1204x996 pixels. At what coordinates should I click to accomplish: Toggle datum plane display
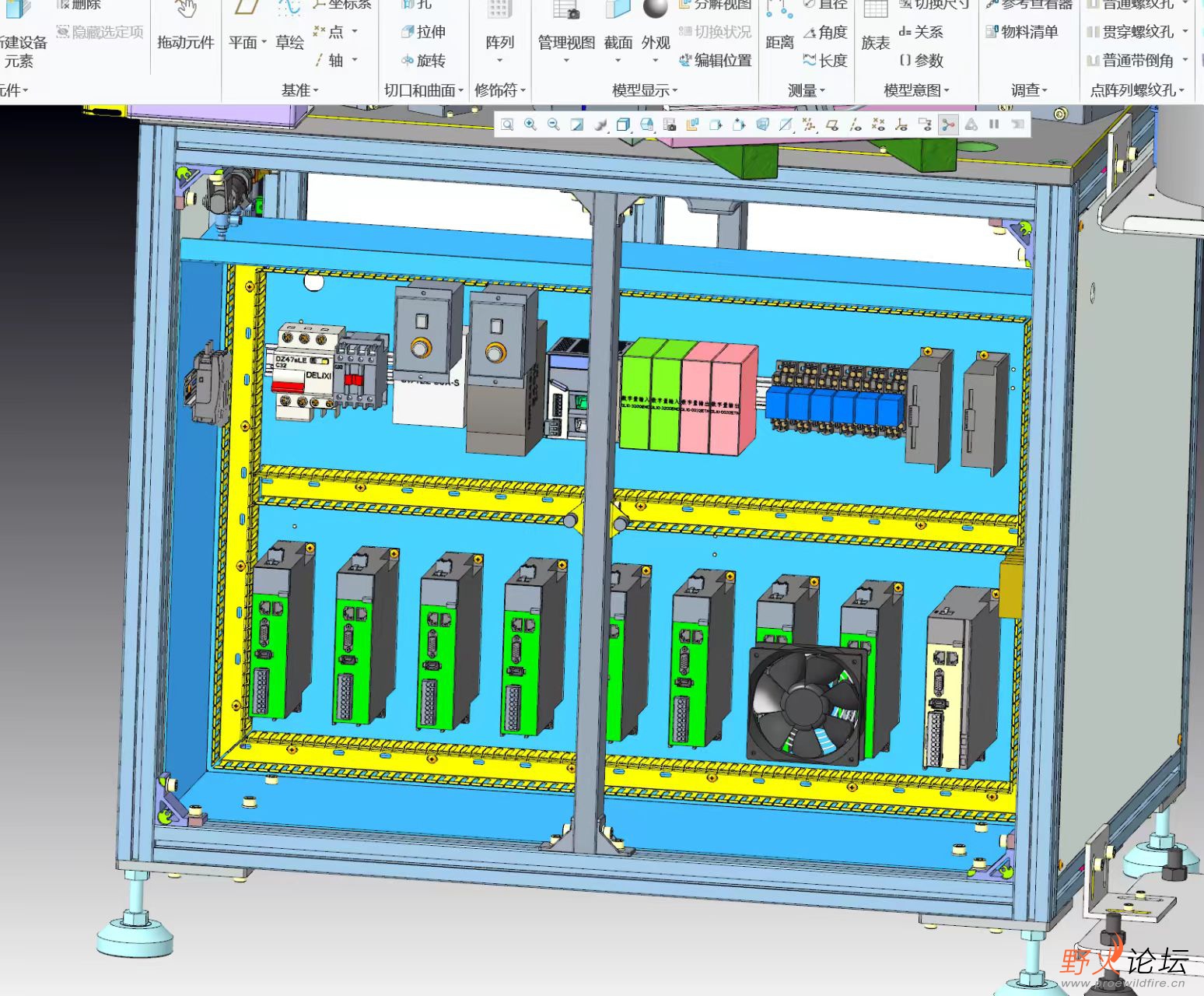tap(832, 124)
